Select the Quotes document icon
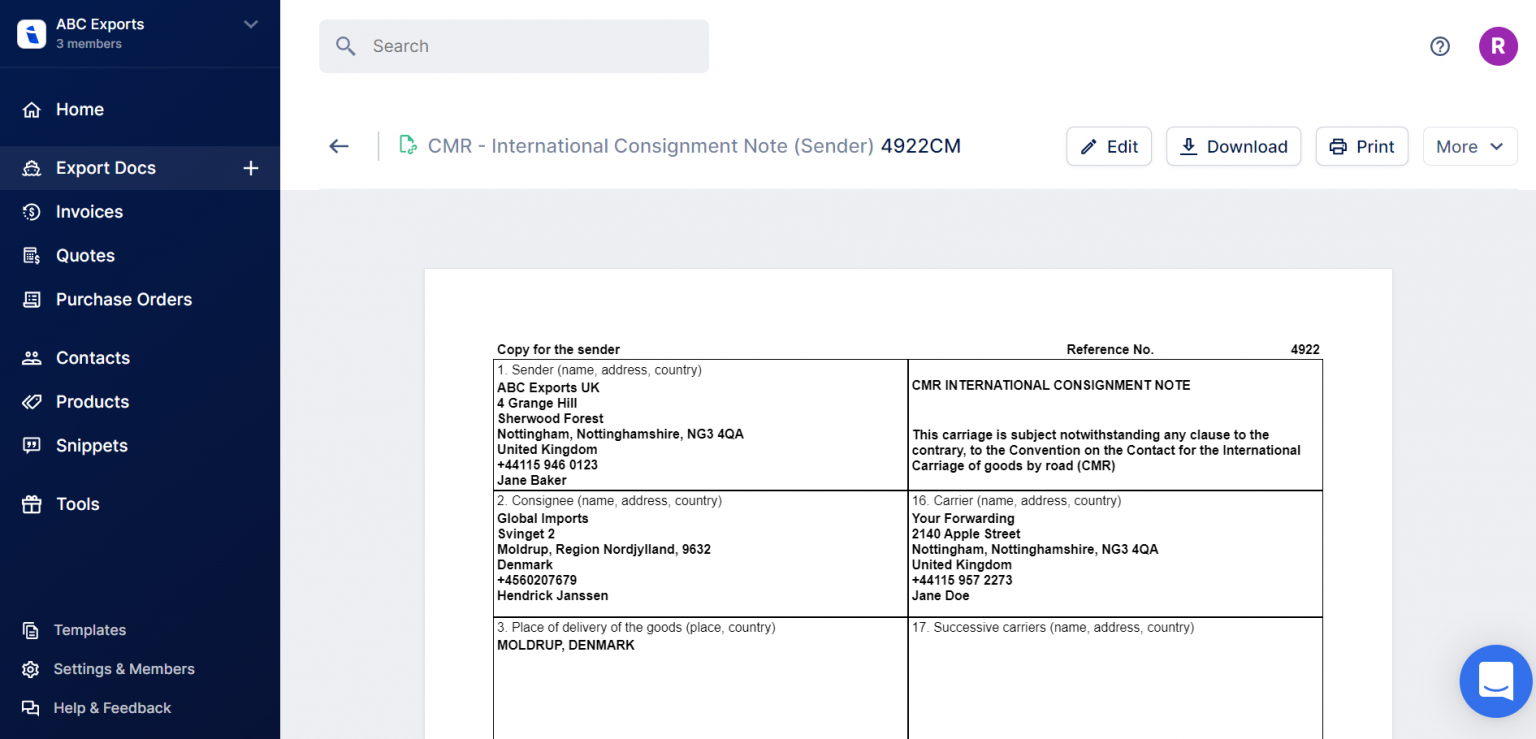Viewport: 1536px width, 739px height. coord(33,255)
